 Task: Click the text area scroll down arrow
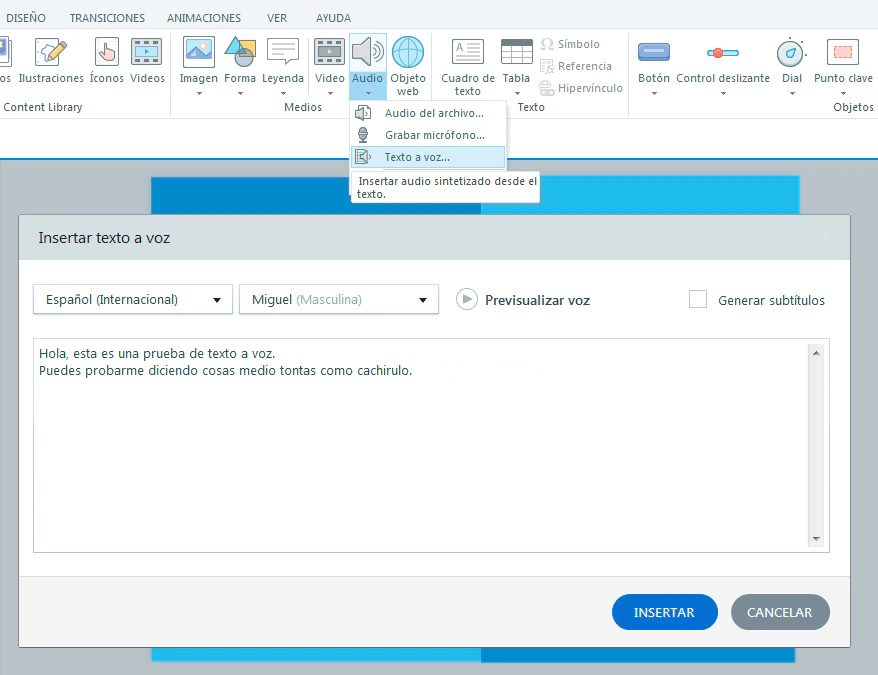tap(816, 539)
